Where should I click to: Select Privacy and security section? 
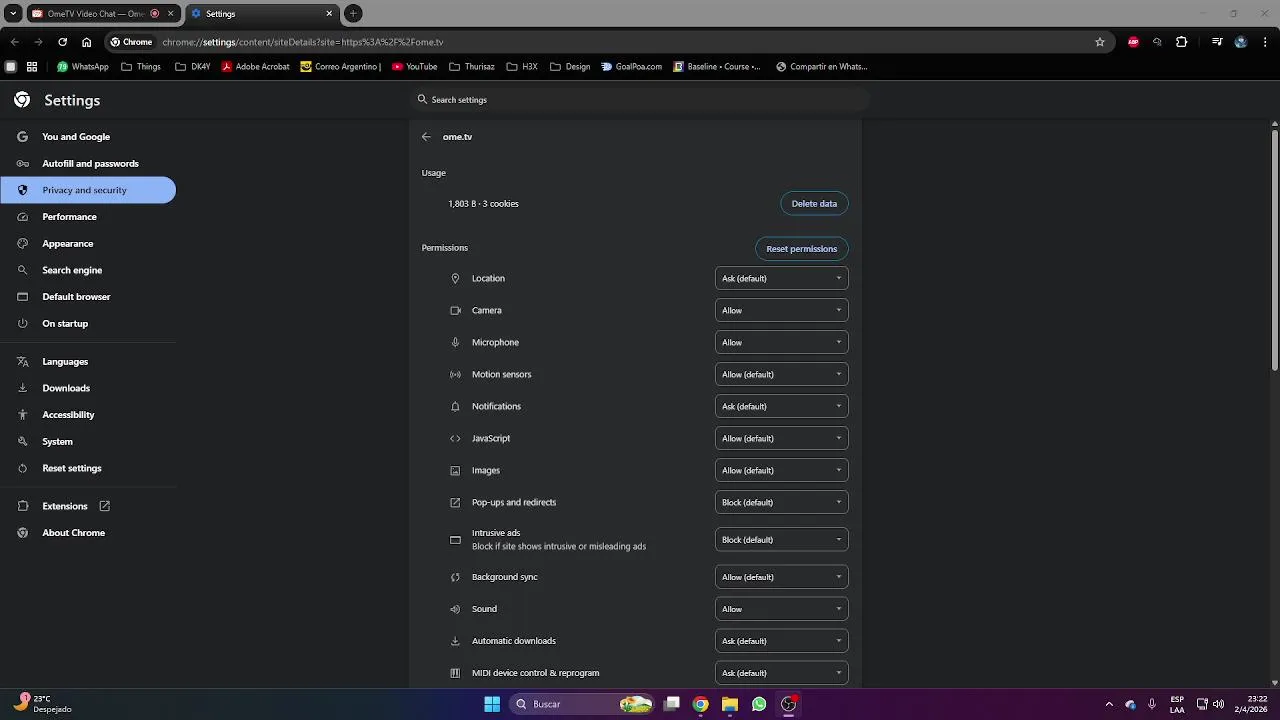pyautogui.click(x=88, y=190)
